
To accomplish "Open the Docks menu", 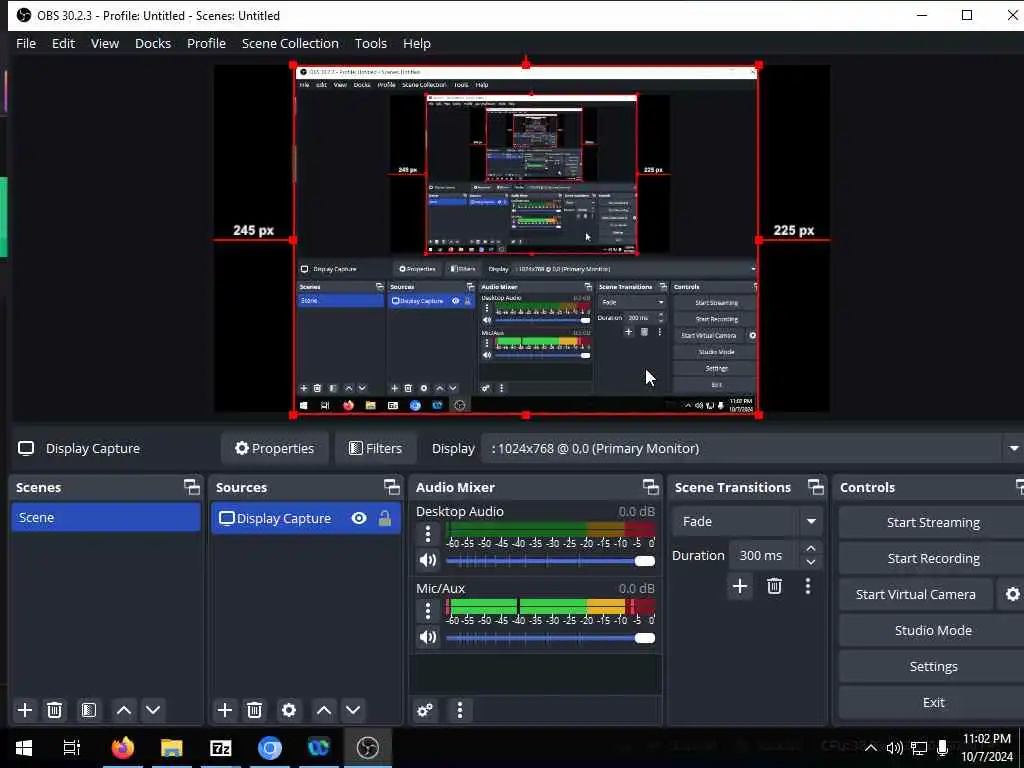I will pos(153,43).
